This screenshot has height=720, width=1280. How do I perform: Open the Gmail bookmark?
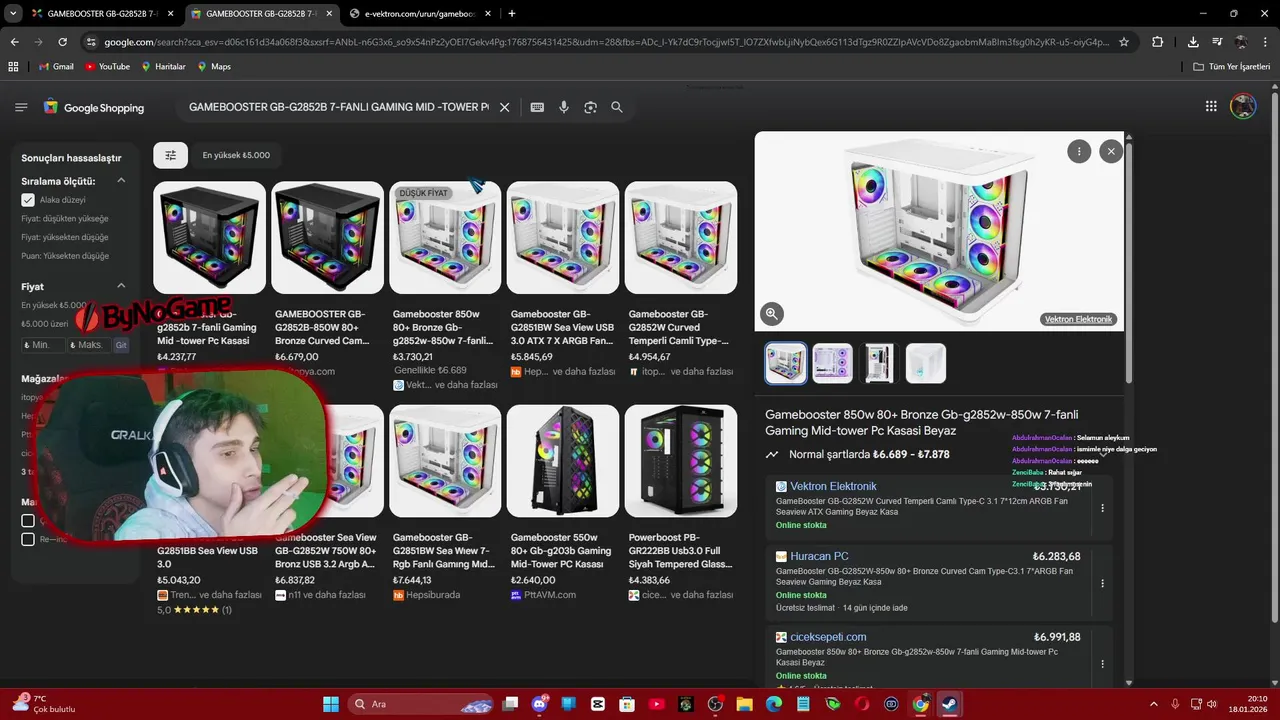[x=56, y=66]
